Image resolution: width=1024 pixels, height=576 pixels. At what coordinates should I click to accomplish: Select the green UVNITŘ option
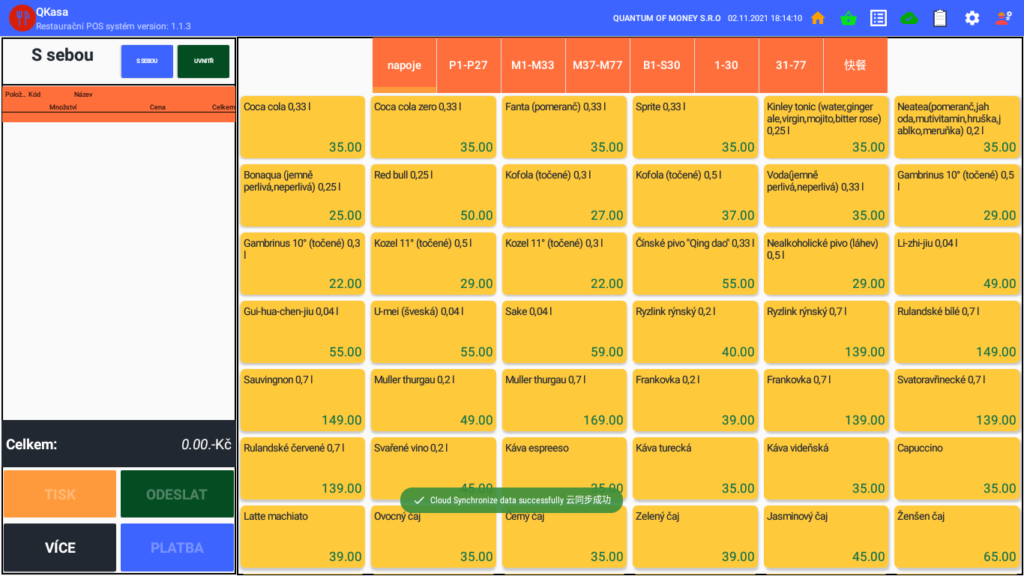point(203,61)
